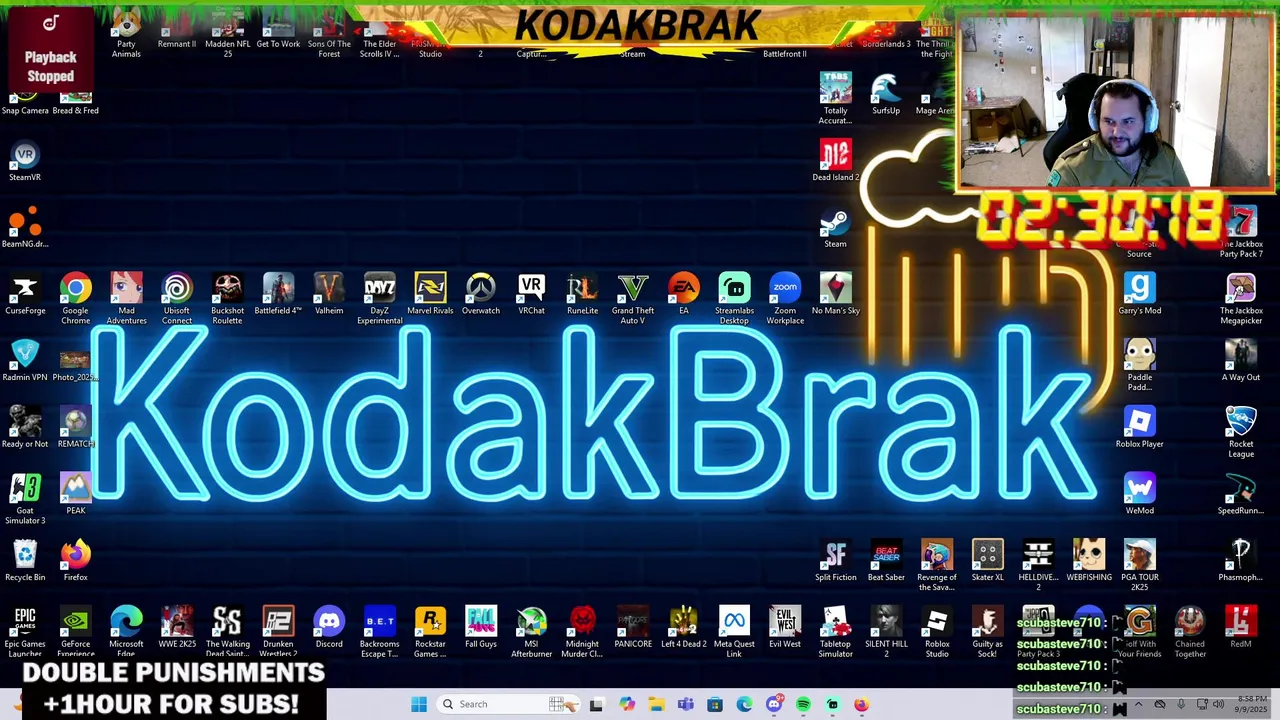The image size is (1280, 720).
Task: Open MSI Afterburner shortcut
Action: (531, 632)
